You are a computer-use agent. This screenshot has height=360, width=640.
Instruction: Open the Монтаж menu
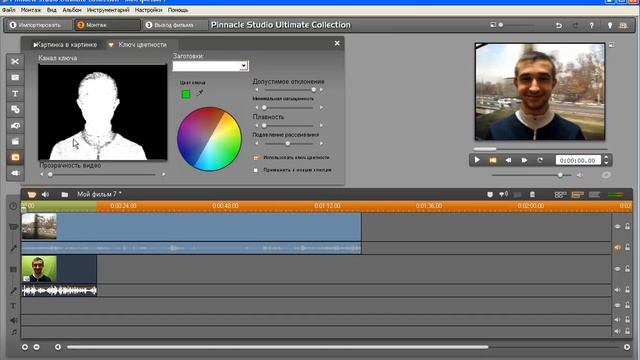point(31,10)
